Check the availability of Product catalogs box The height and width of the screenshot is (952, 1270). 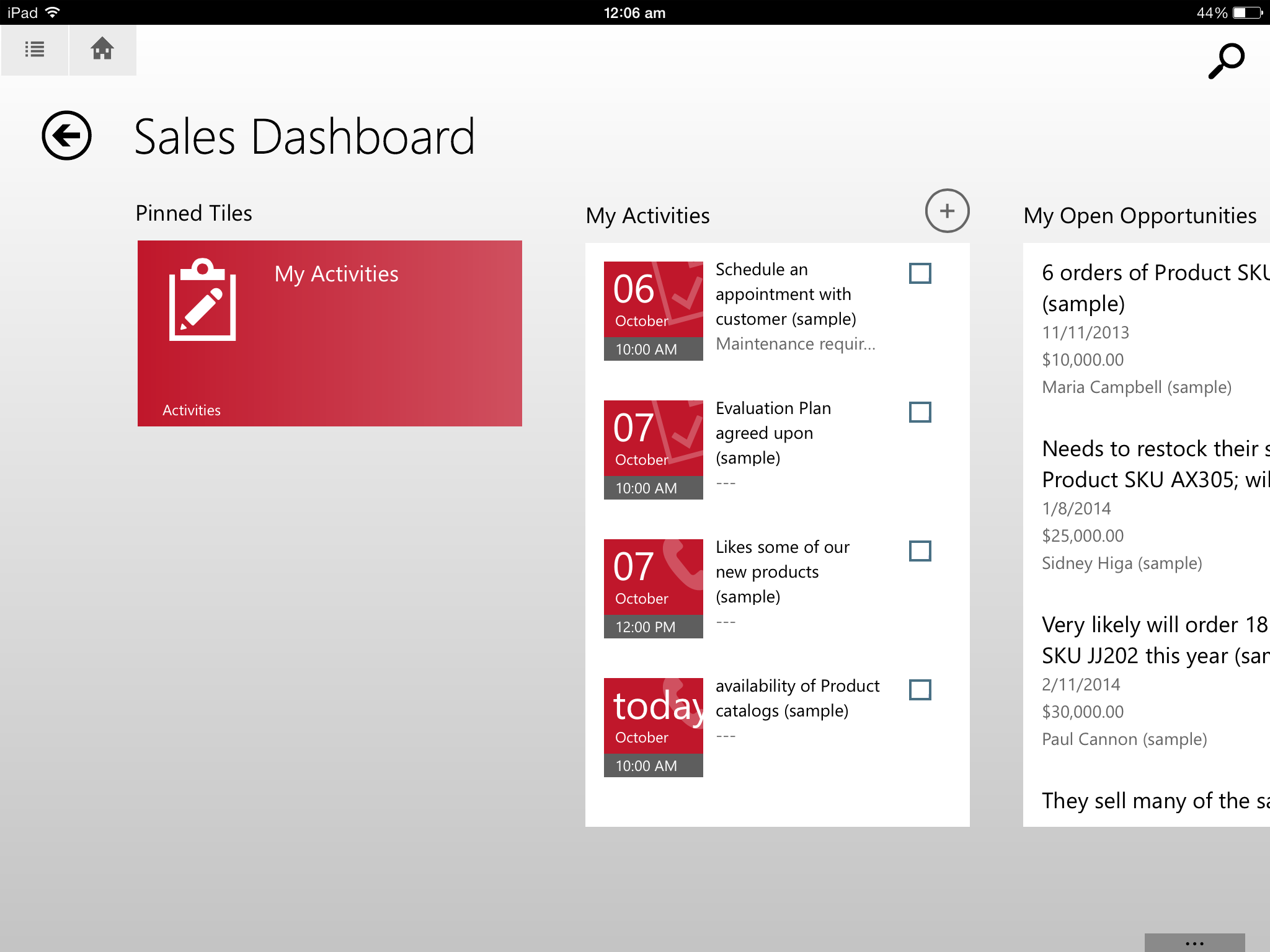920,690
